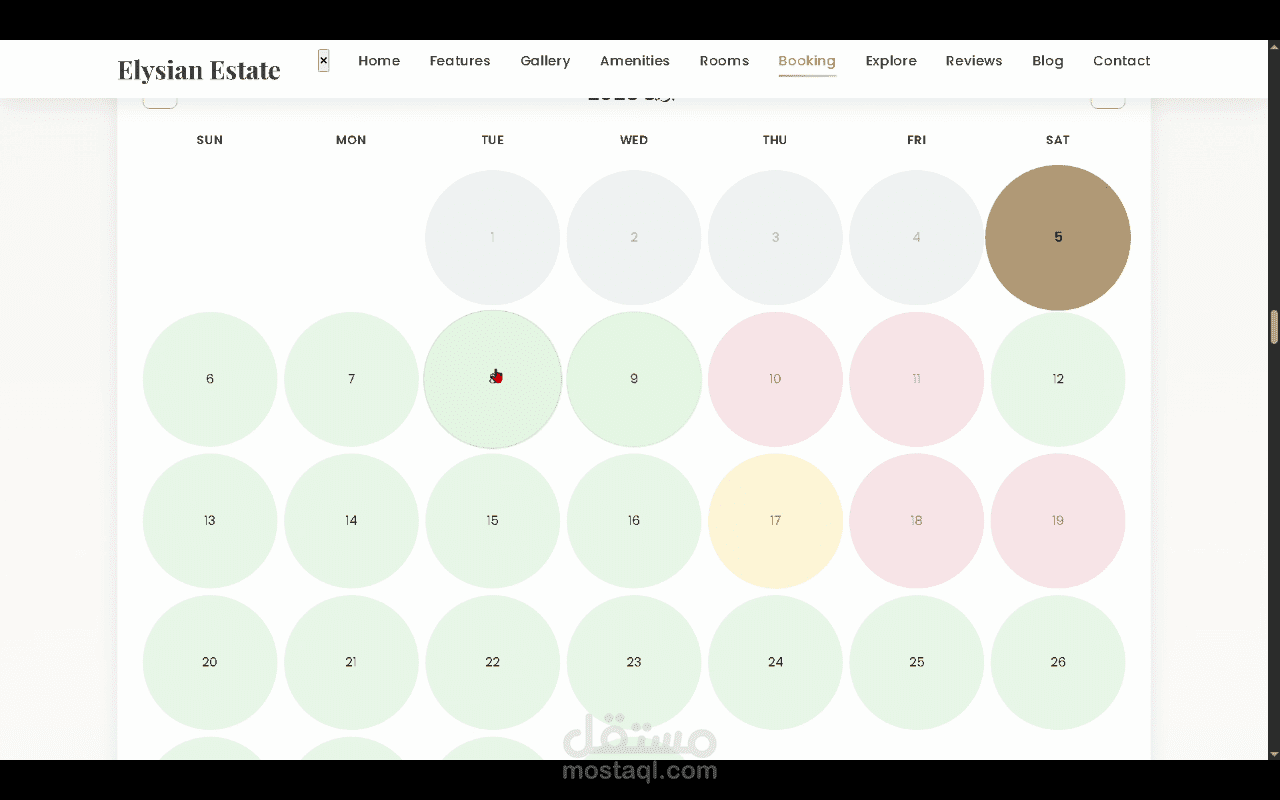1280x800 pixels.
Task: Click the SAT column header
Action: click(1058, 140)
